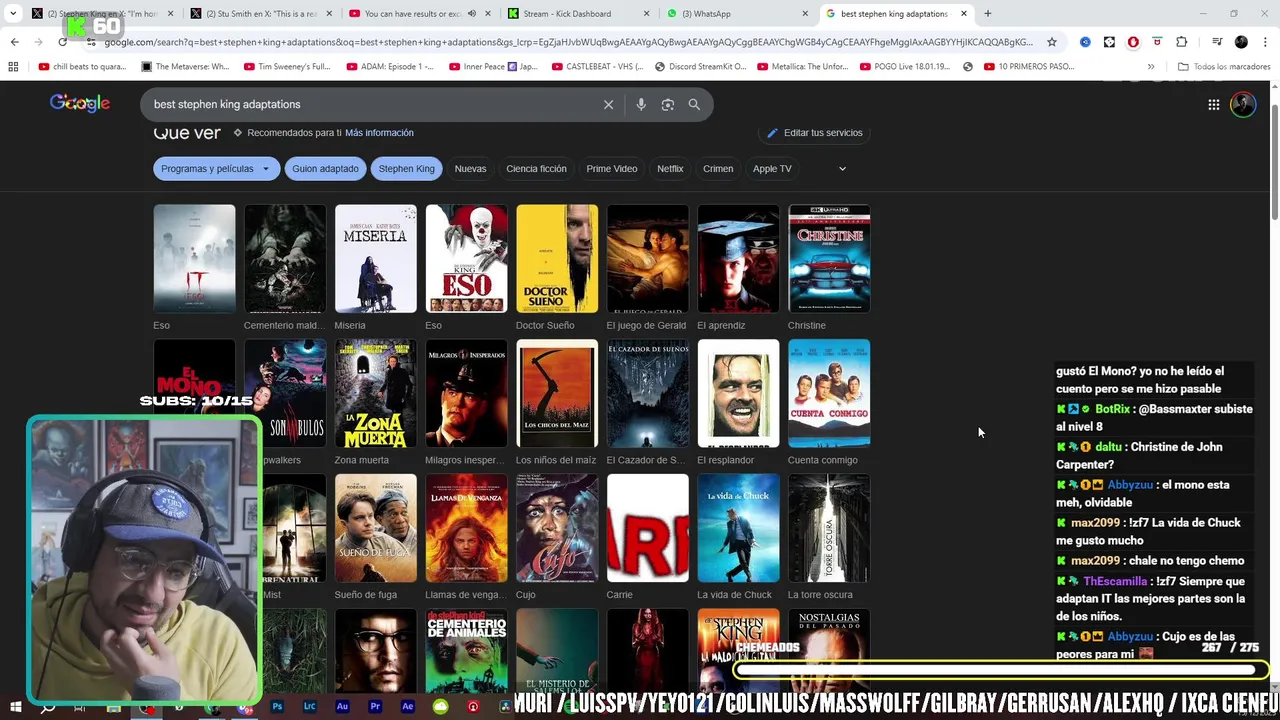Toggle Guion adaptado filter chip
Screen dimensions: 1280x720
pos(325,169)
